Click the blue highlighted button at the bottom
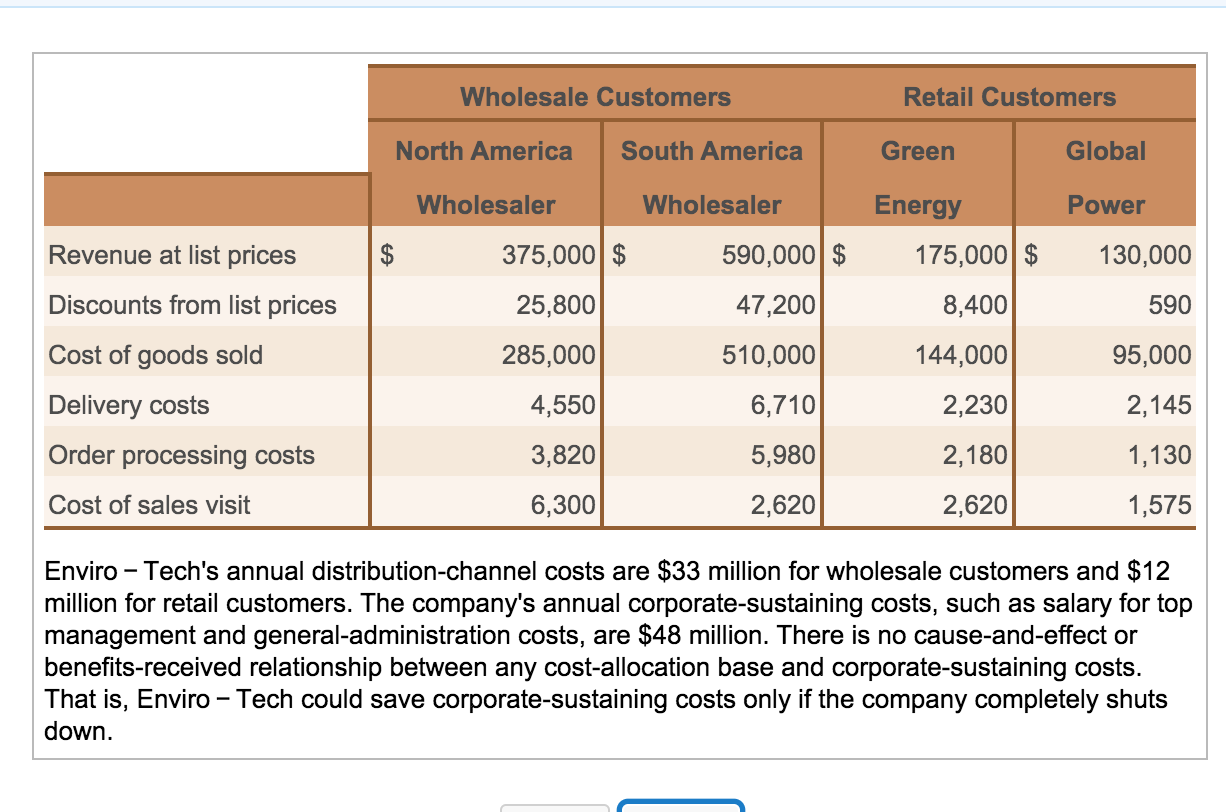Viewport: 1226px width, 812px height. pos(681,806)
